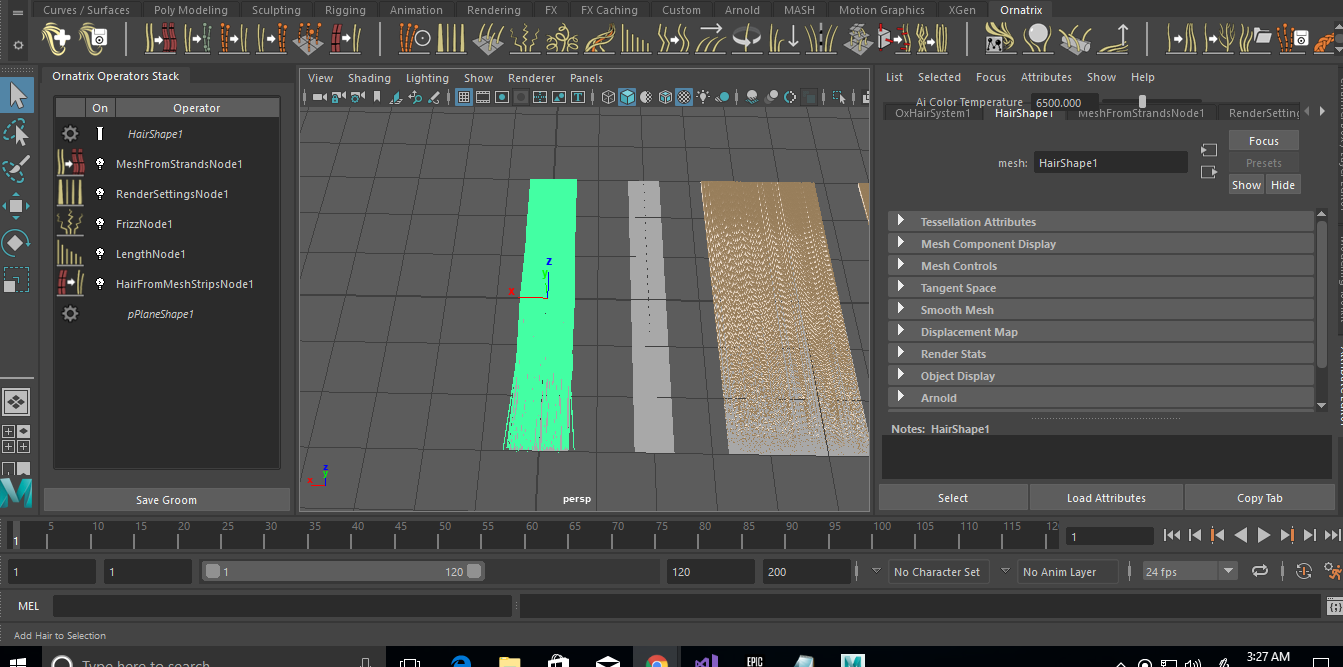This screenshot has width=1343, height=667.
Task: Disable the LengthNode1 operator bulb
Action: [100, 254]
